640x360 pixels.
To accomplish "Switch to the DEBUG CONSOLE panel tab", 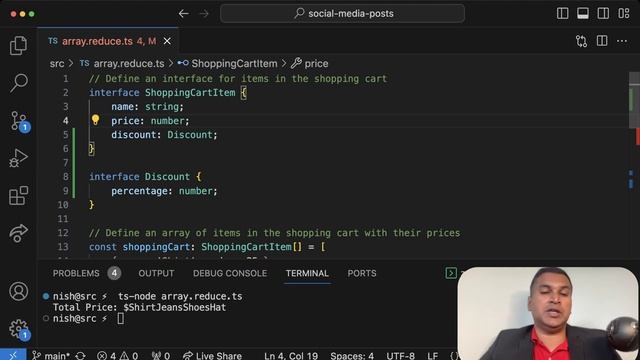I will point(230,273).
